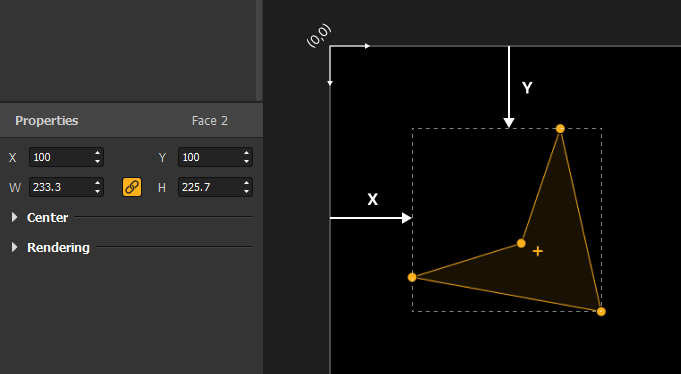Increase the Y value with up arrow
The height and width of the screenshot is (374, 681).
(x=246, y=153)
